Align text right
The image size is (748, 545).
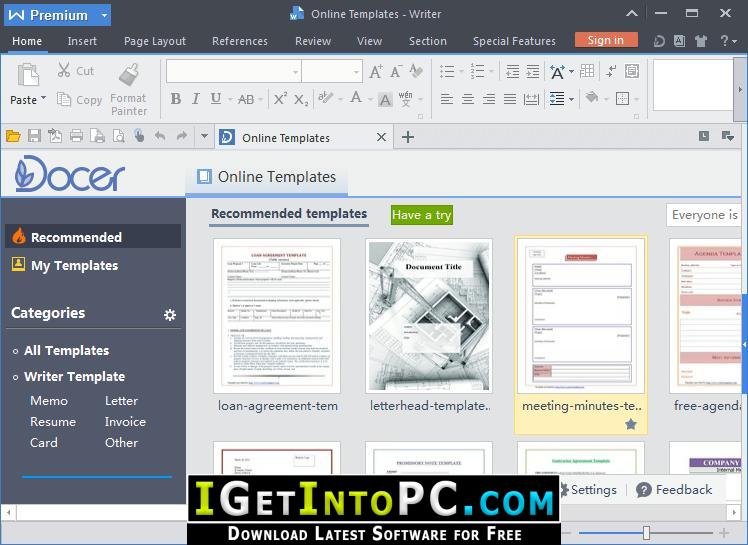click(x=489, y=99)
